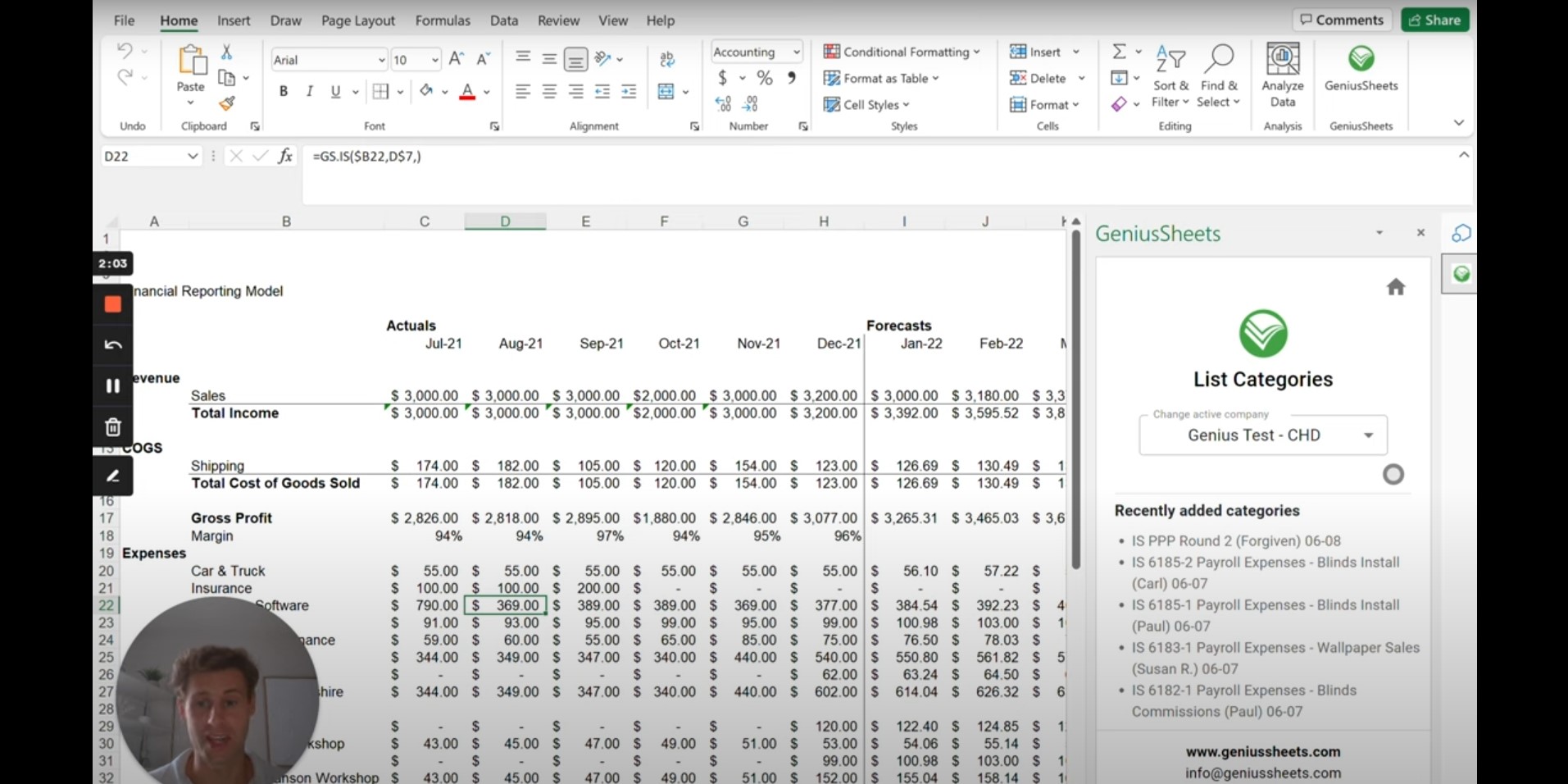Click the Paste clipboard icon
1568x784 pixels.
pos(191,61)
